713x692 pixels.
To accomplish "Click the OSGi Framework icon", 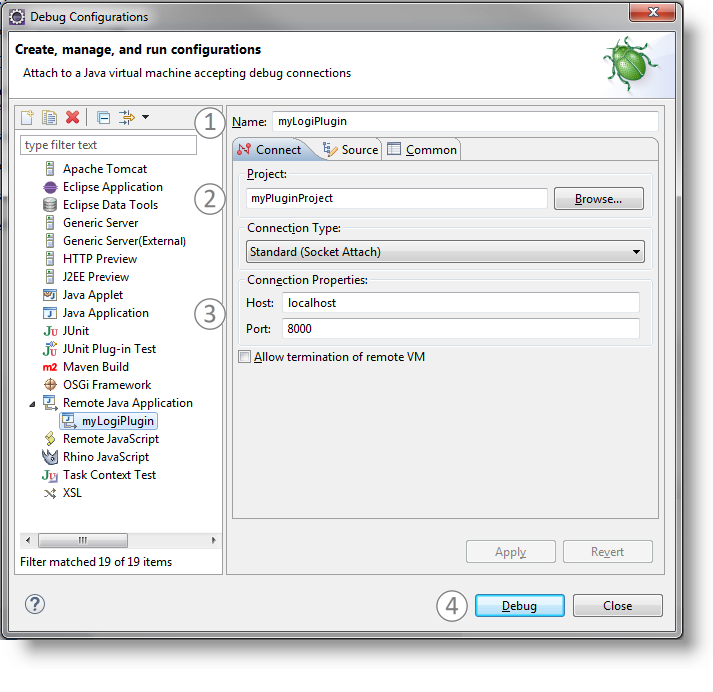I will tap(50, 385).
